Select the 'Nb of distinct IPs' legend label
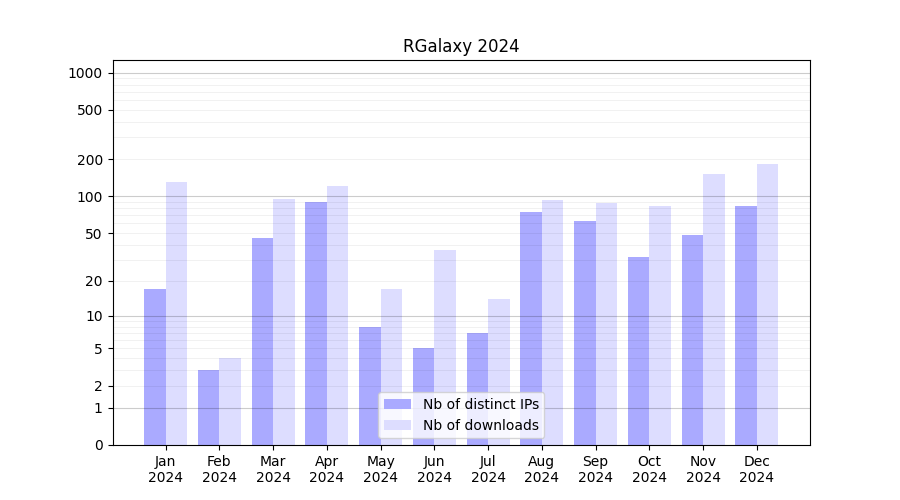The height and width of the screenshot is (500, 900). coord(480,404)
